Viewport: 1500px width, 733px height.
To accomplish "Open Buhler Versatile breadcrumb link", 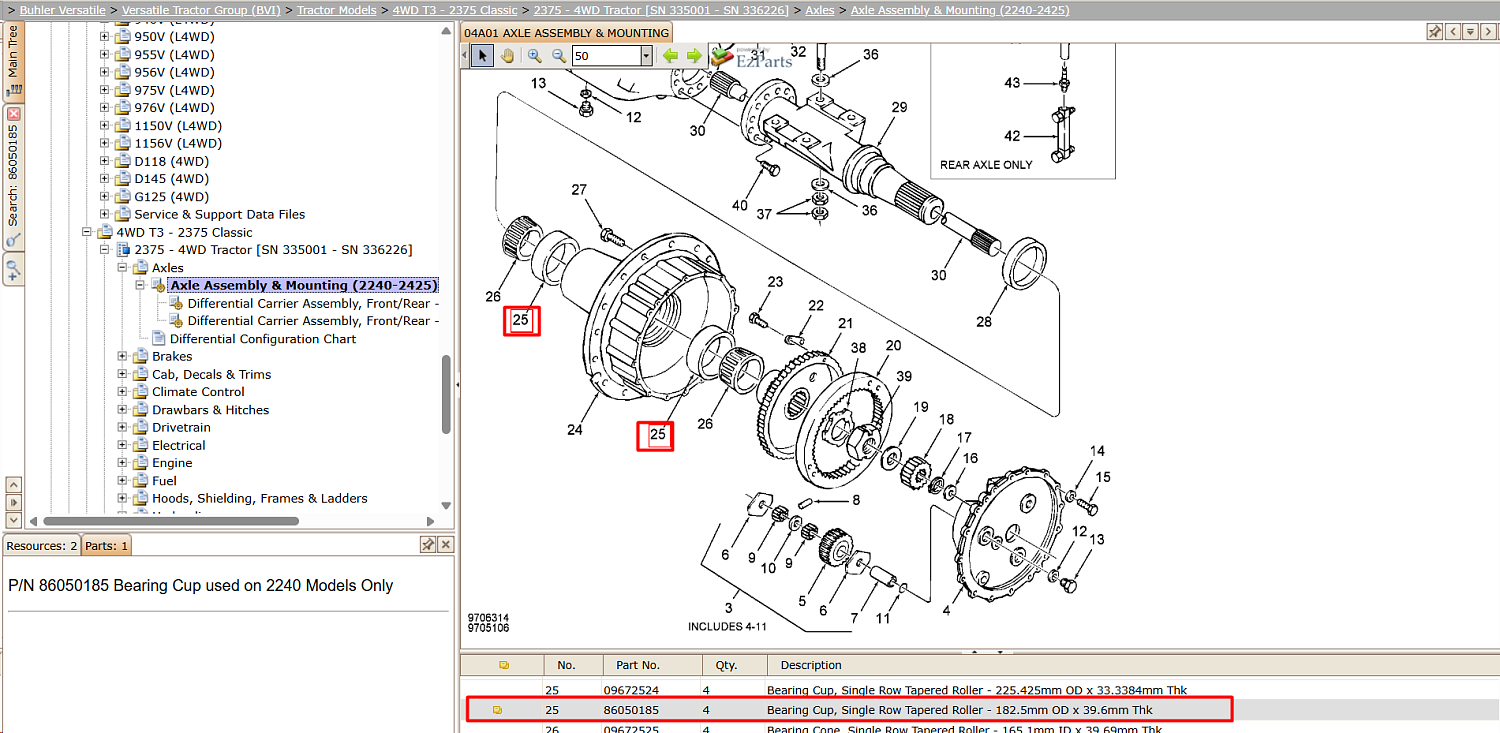I will (x=62, y=10).
